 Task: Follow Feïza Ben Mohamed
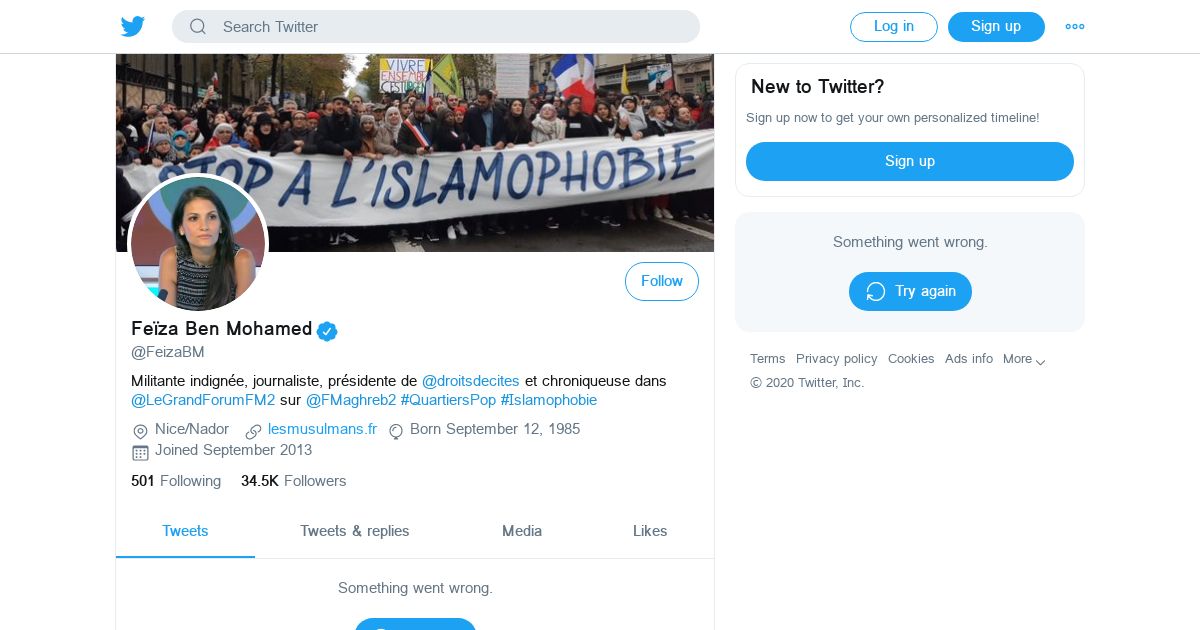tap(661, 282)
